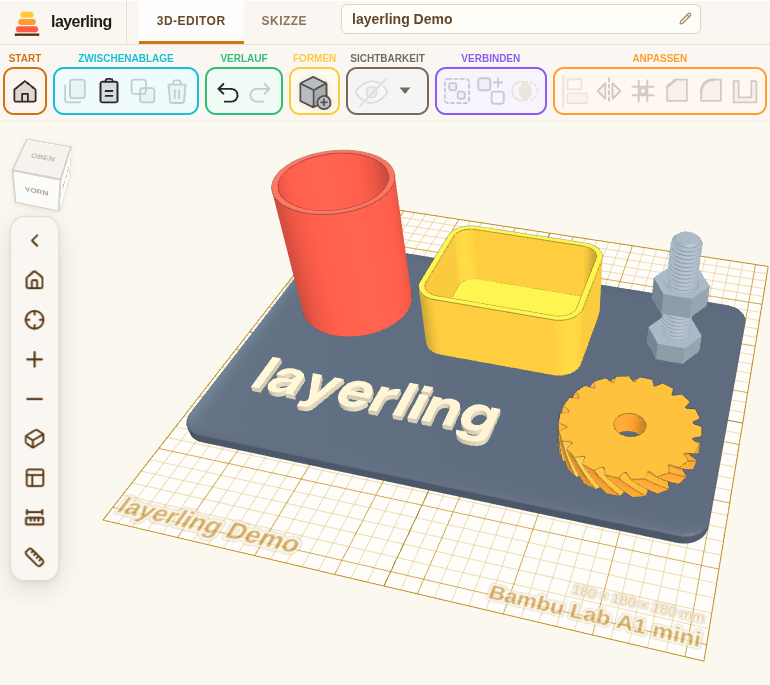Toggle visibility crossed-eye icon
770x685 pixels.
372,91
